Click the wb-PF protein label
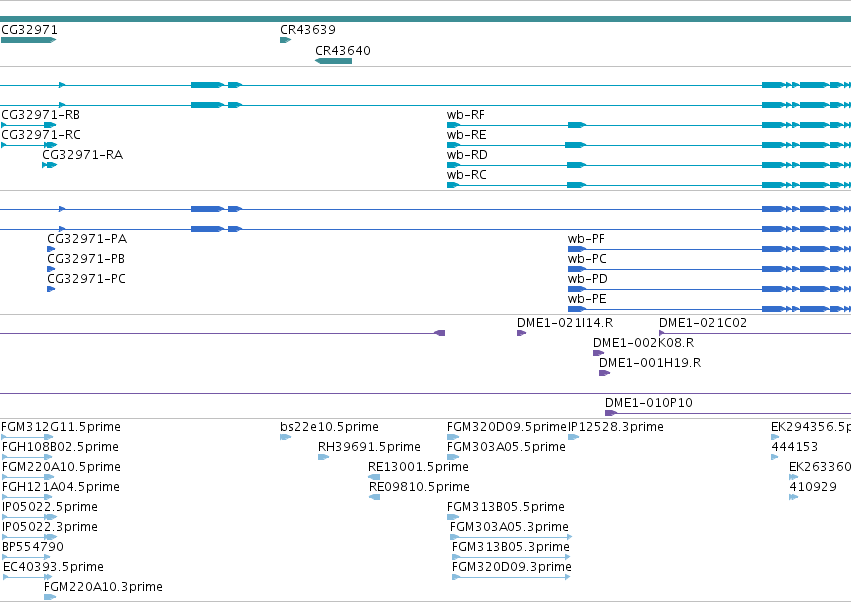The image size is (851, 602). (586, 239)
